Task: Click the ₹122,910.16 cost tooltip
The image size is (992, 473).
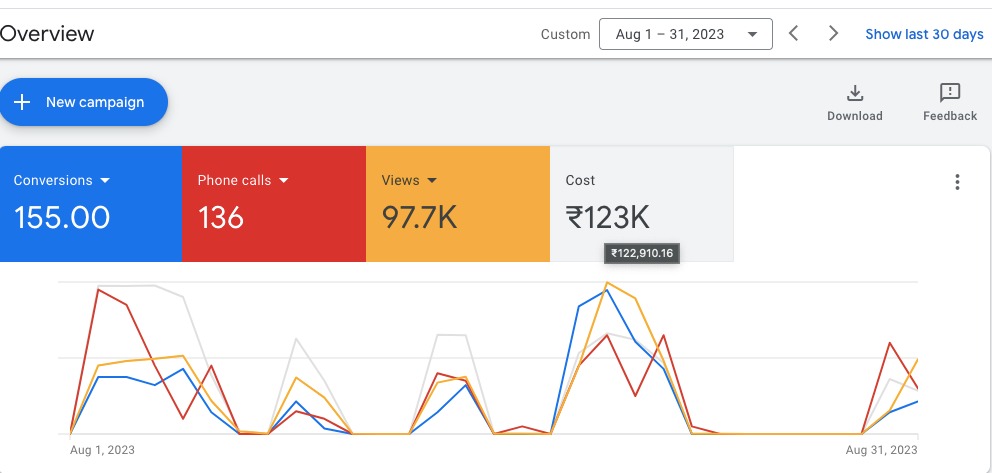Action: click(643, 254)
